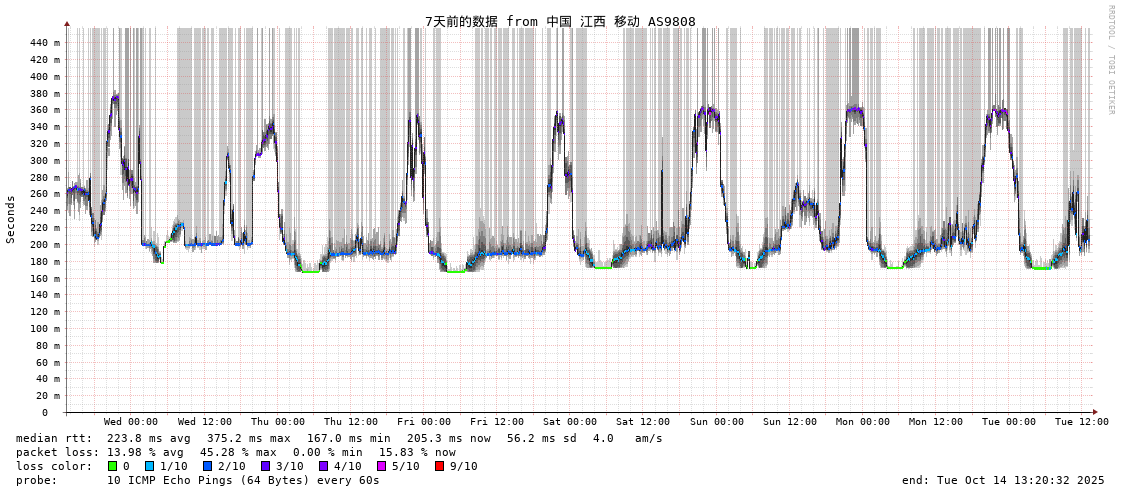
Task: Click the 200 m y-axis label
Action: (x=45, y=245)
